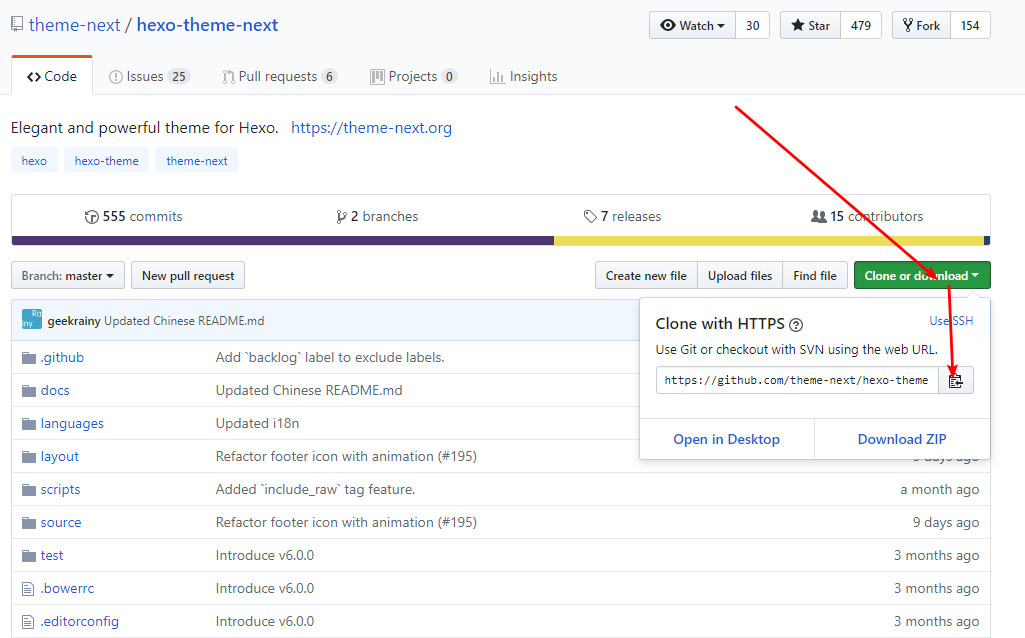The width and height of the screenshot is (1025, 638).
Task: Click the scripts folder icon
Action: 29,490
